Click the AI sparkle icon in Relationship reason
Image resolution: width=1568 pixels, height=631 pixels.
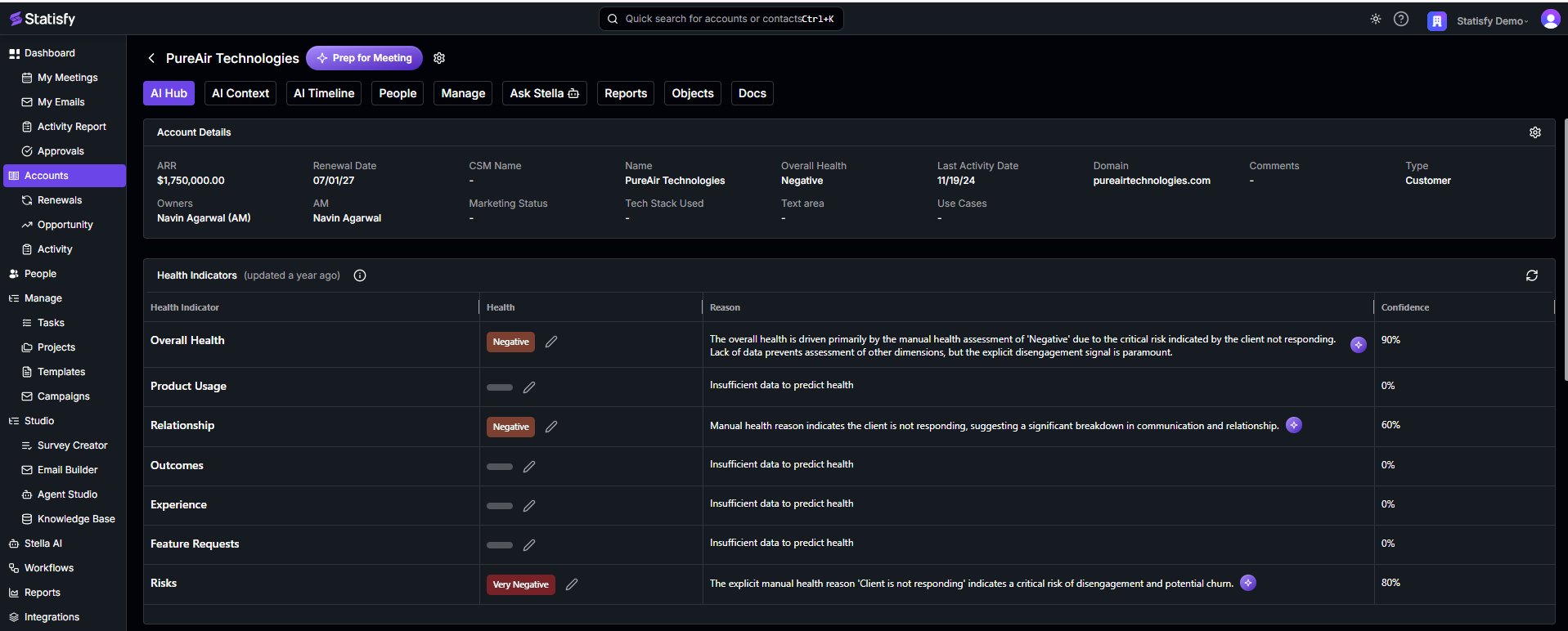click(1294, 425)
